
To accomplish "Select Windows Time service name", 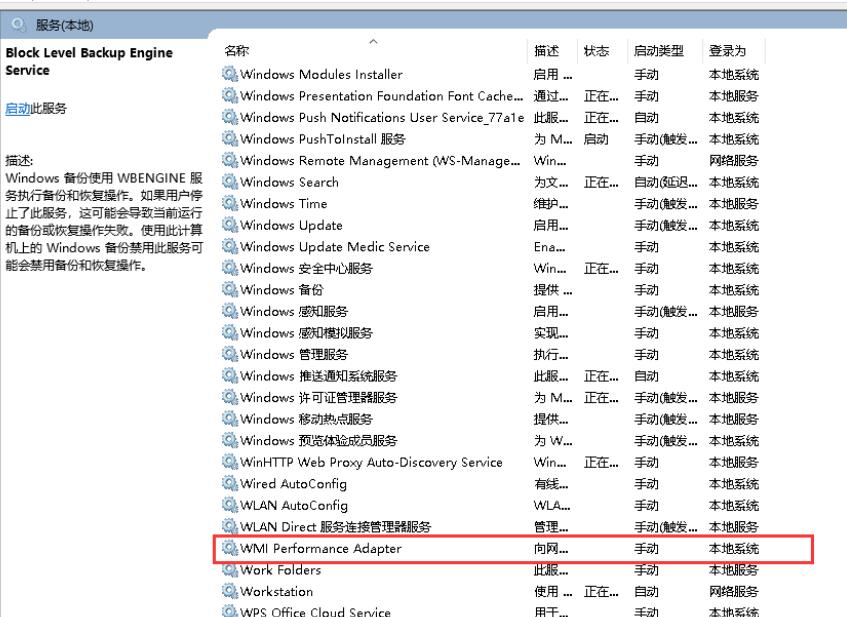I will [x=284, y=203].
